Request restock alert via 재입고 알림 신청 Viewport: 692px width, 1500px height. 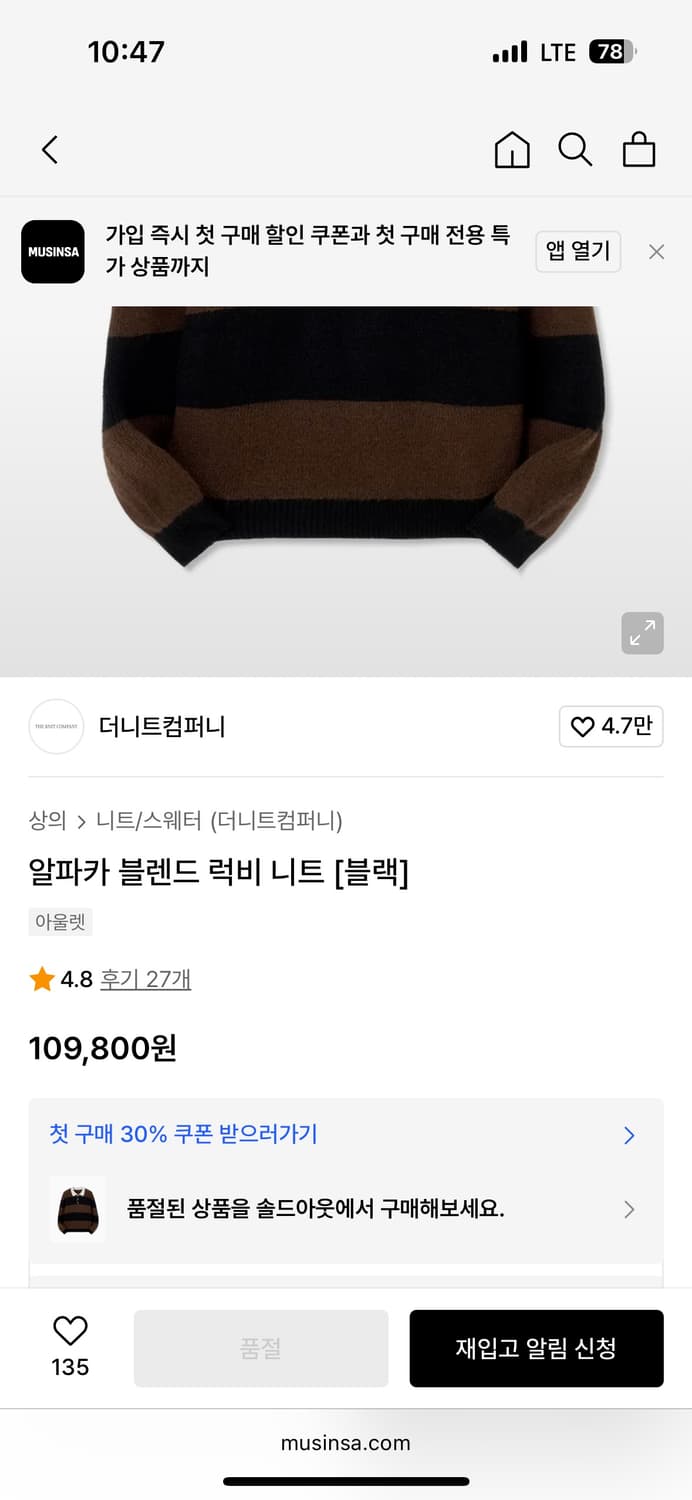537,1347
